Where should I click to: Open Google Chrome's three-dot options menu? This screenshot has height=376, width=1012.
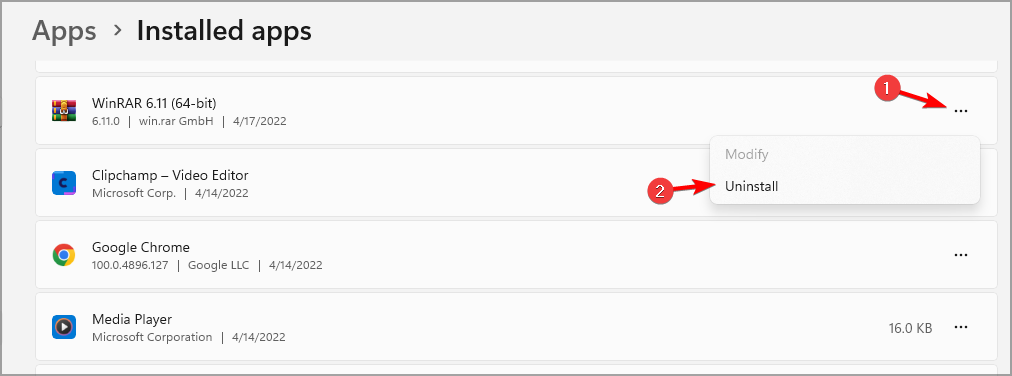[960, 255]
